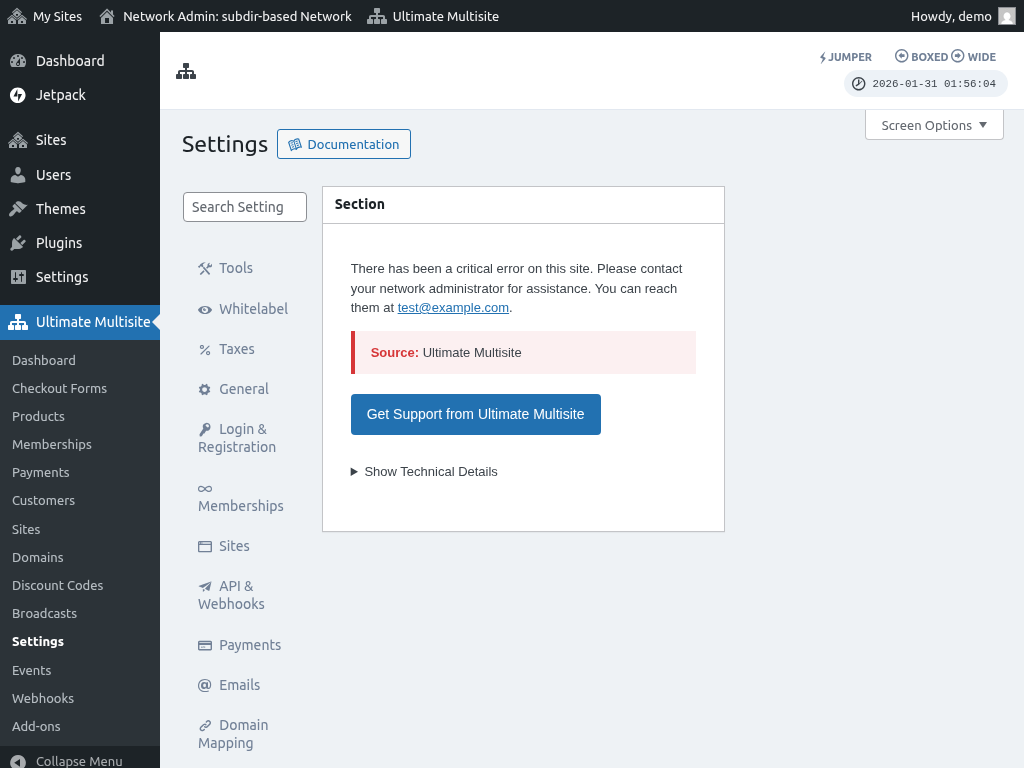Click the Payments credit card icon
1024x768 pixels.
point(205,646)
